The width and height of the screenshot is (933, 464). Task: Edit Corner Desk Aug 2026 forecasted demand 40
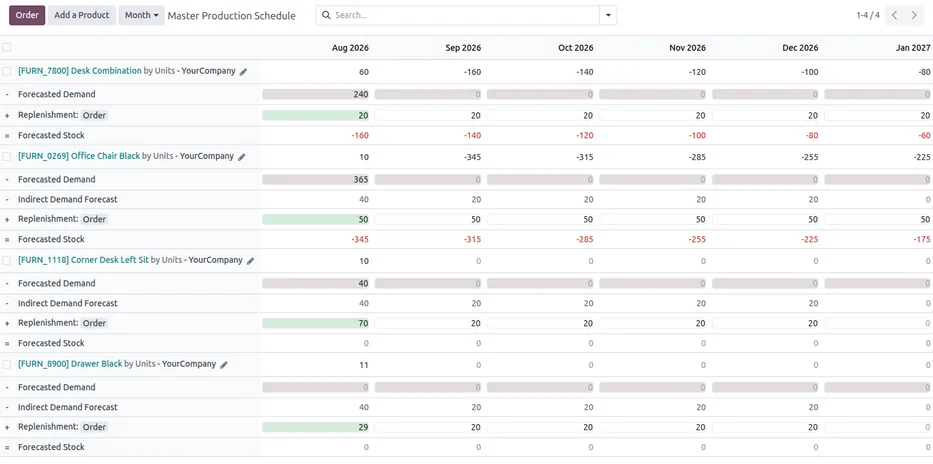pyautogui.click(x=315, y=283)
